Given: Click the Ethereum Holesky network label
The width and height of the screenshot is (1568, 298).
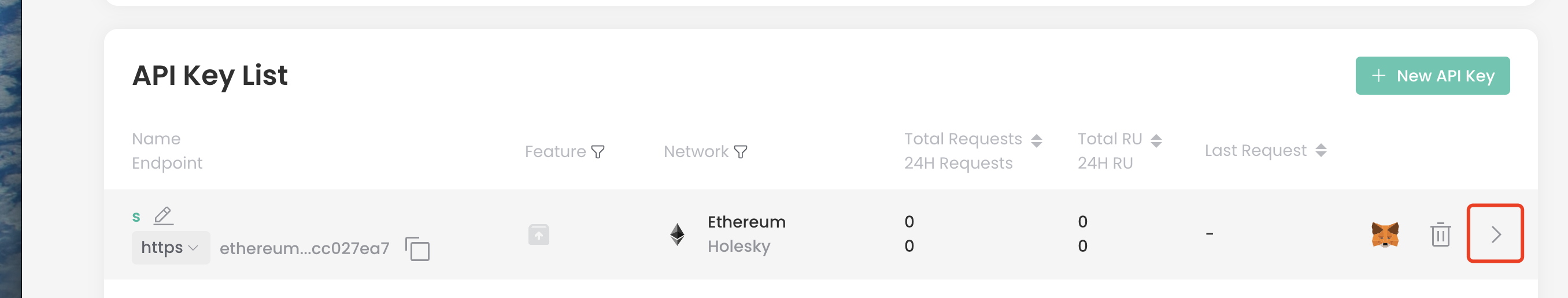Looking at the screenshot, I should [x=746, y=234].
